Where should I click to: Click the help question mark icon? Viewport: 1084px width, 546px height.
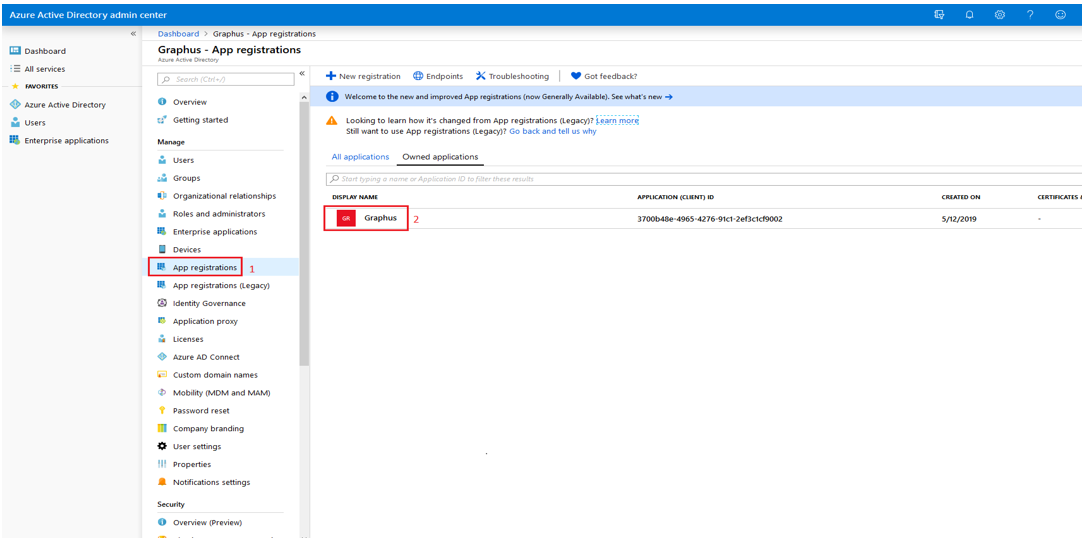[1030, 15]
